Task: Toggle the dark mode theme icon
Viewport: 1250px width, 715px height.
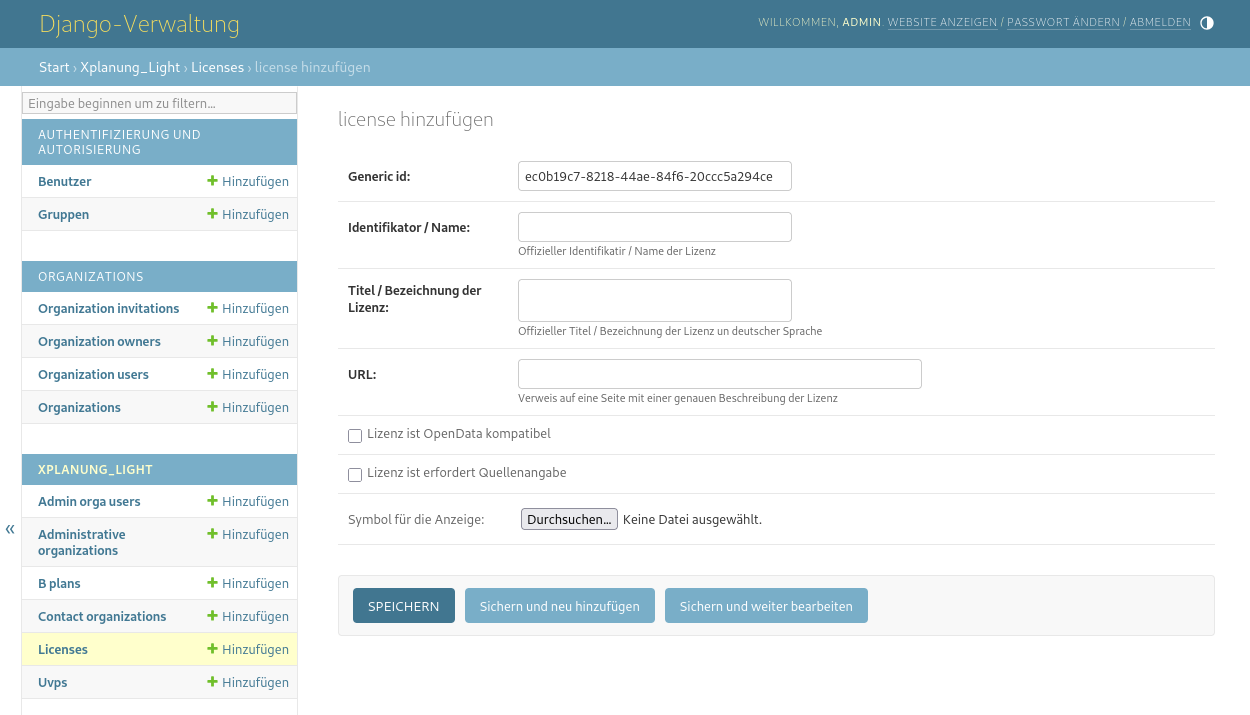Action: [1206, 22]
